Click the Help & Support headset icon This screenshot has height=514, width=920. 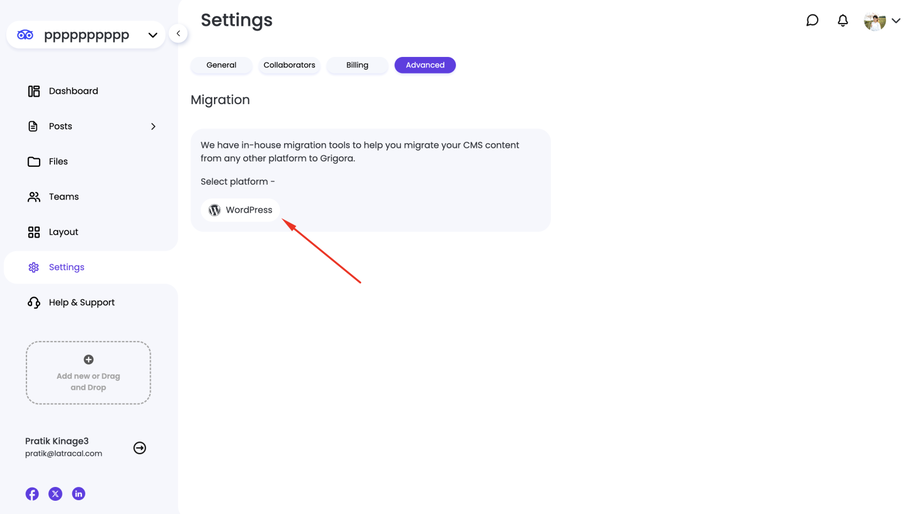(x=34, y=302)
